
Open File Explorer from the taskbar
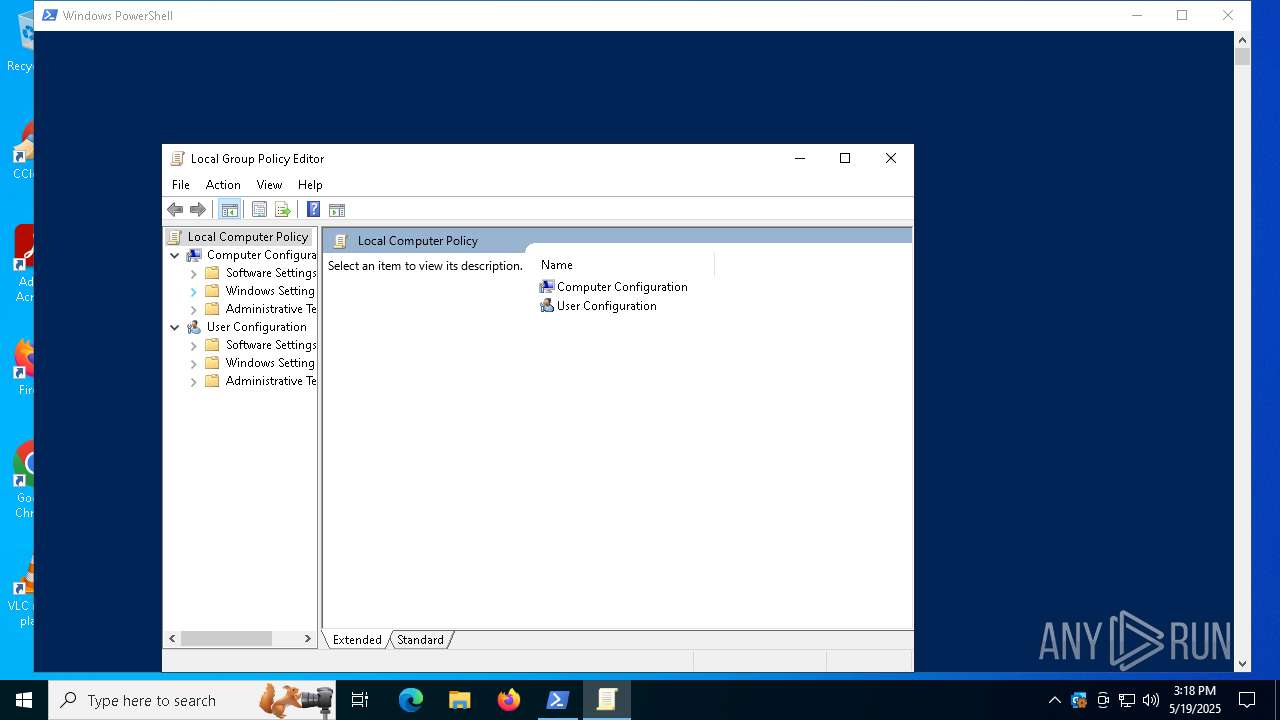coord(459,700)
